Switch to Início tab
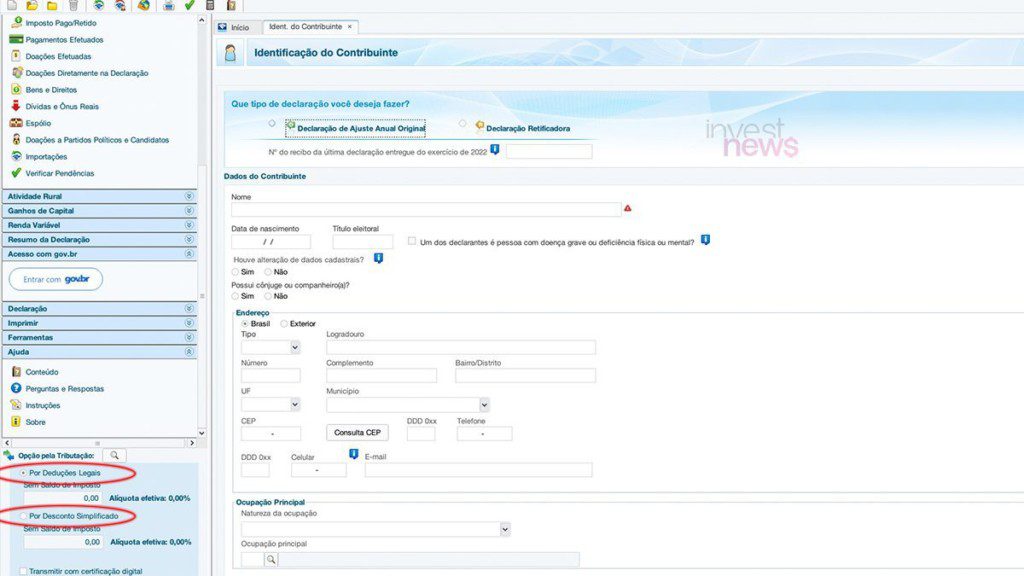 [x=234, y=27]
